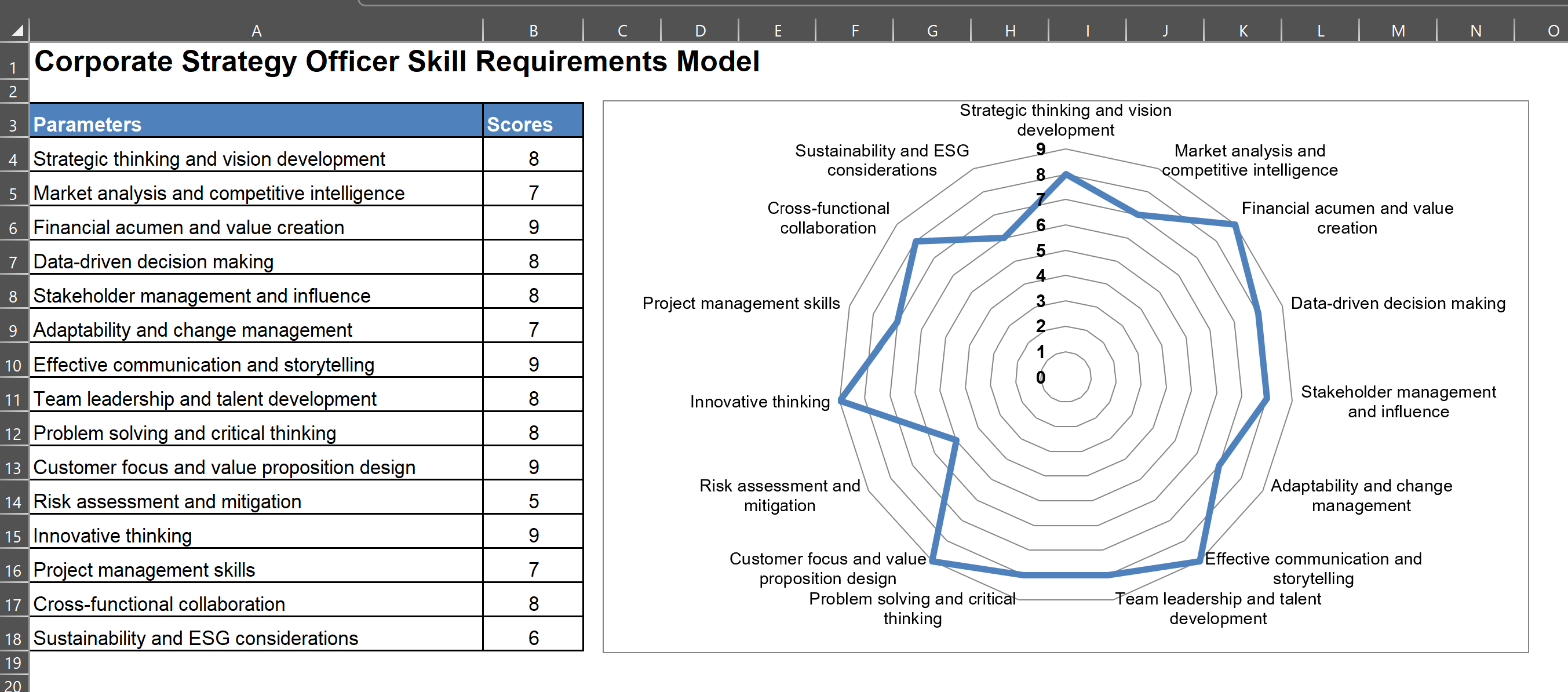
Task: Select the Sustainability and ESG considerations cell
Action: 256,638
